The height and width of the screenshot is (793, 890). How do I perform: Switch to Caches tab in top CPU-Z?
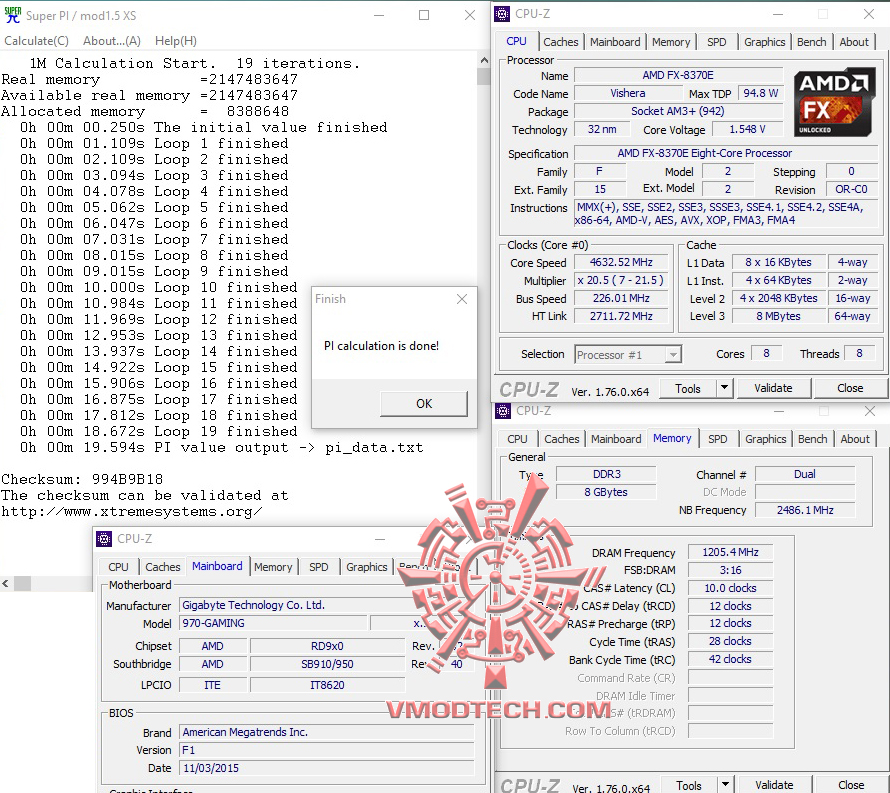click(x=561, y=42)
